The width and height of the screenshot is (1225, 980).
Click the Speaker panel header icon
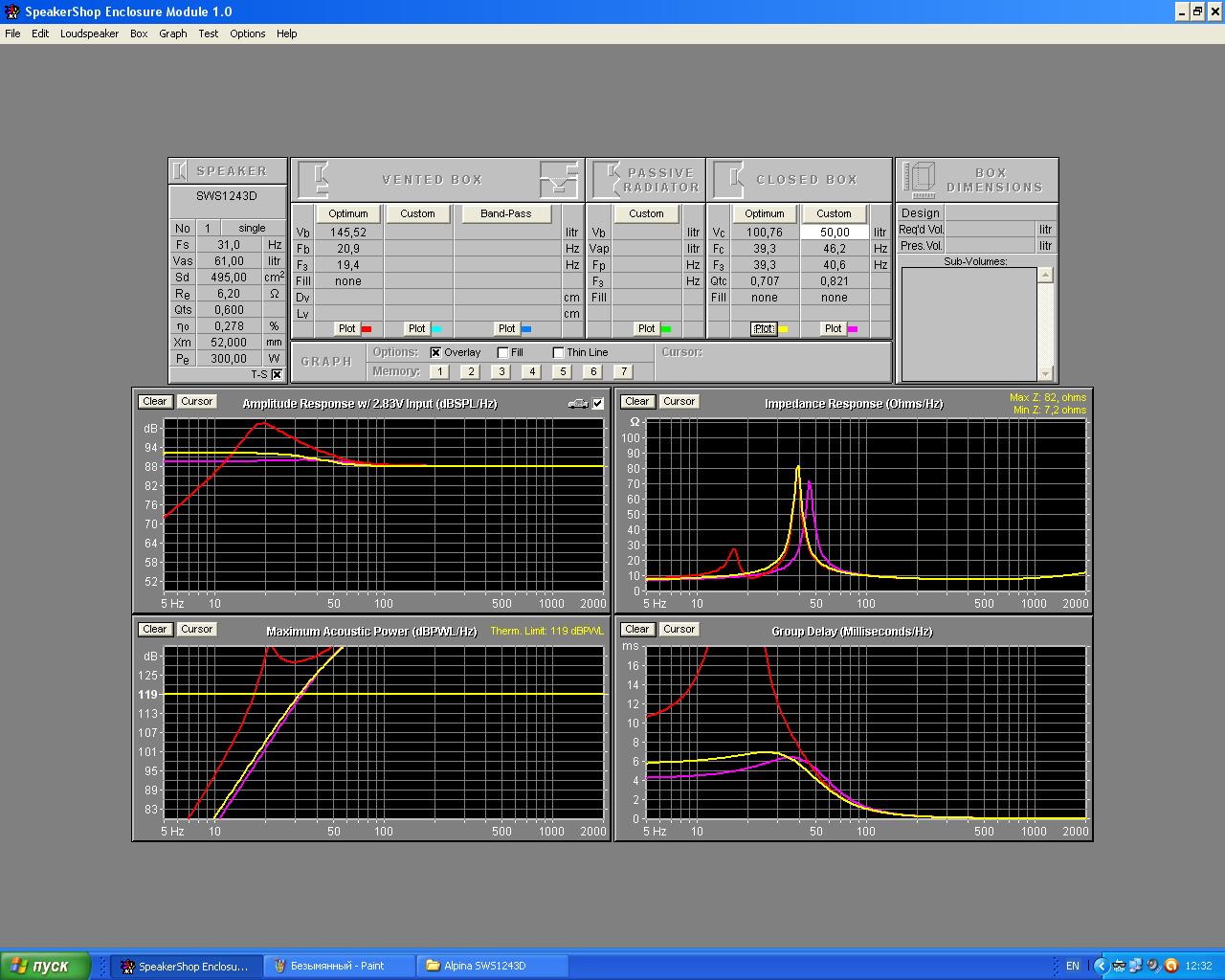click(x=180, y=171)
